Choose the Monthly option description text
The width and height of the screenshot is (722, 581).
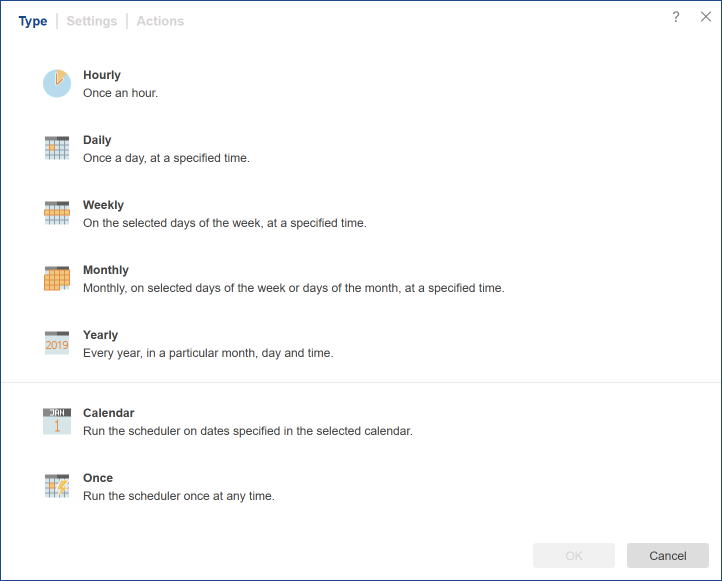coord(293,288)
